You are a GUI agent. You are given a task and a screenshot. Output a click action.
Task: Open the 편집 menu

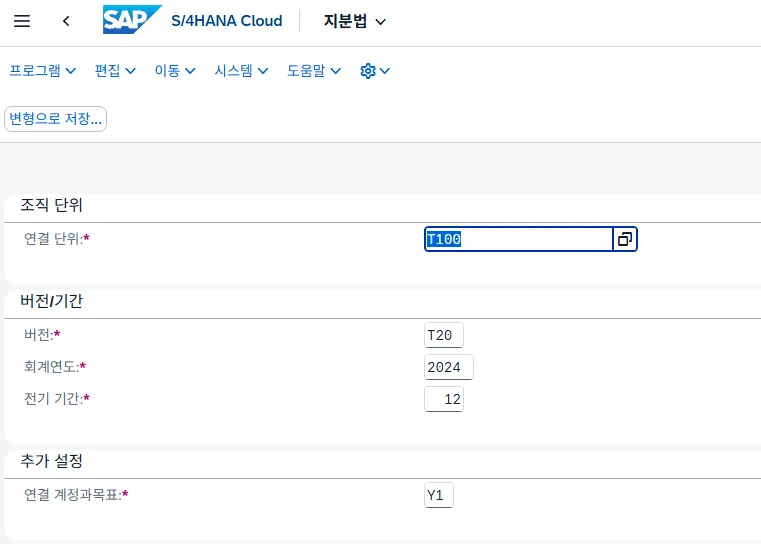(113, 71)
